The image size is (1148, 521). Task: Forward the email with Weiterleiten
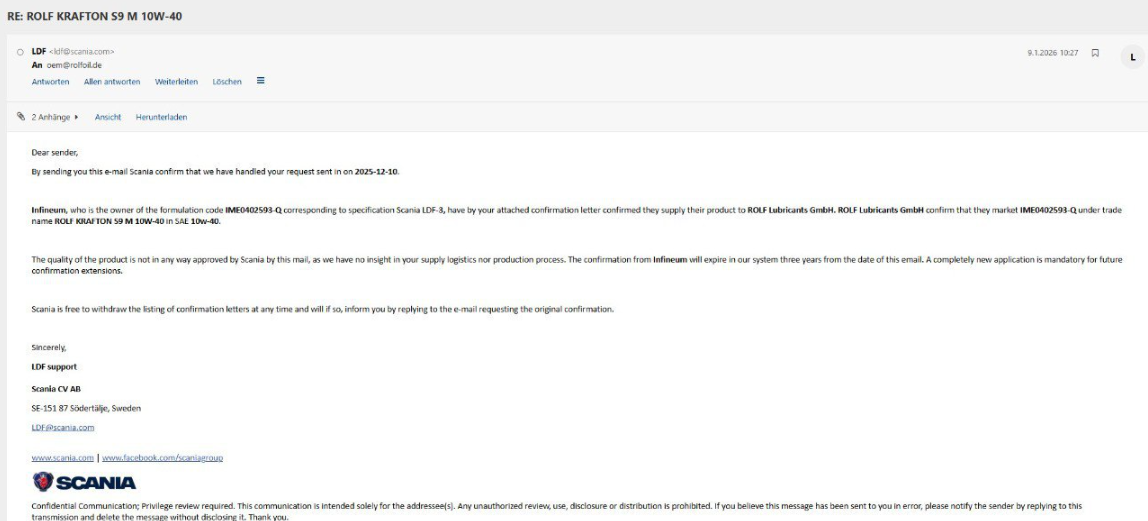pyautogui.click(x=176, y=82)
